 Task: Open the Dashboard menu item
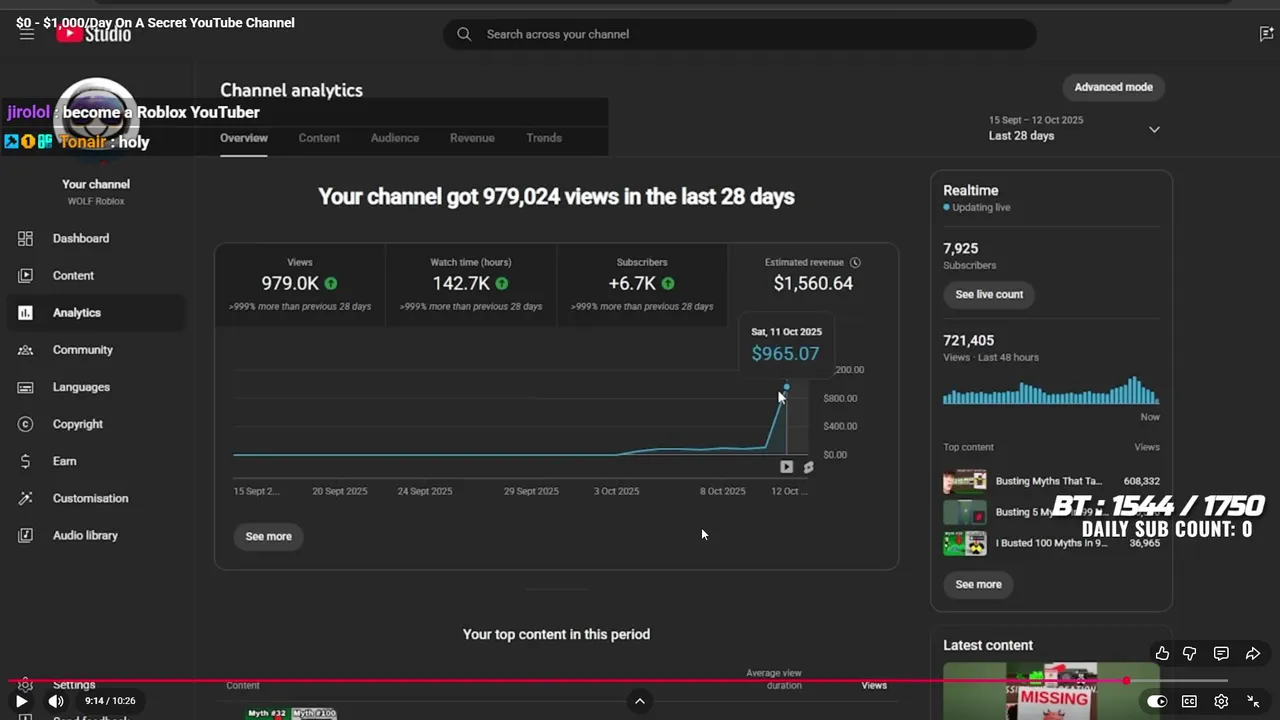95,238
